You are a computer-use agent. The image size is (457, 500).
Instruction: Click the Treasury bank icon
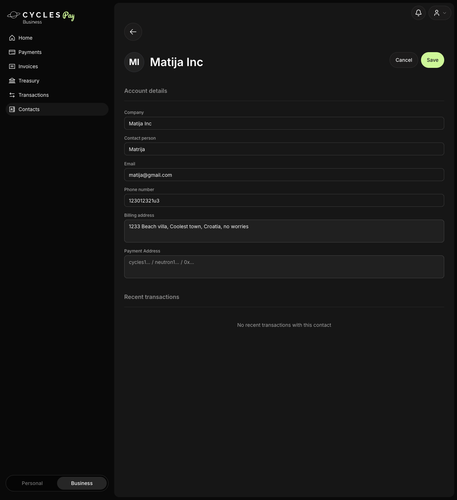coord(12,81)
